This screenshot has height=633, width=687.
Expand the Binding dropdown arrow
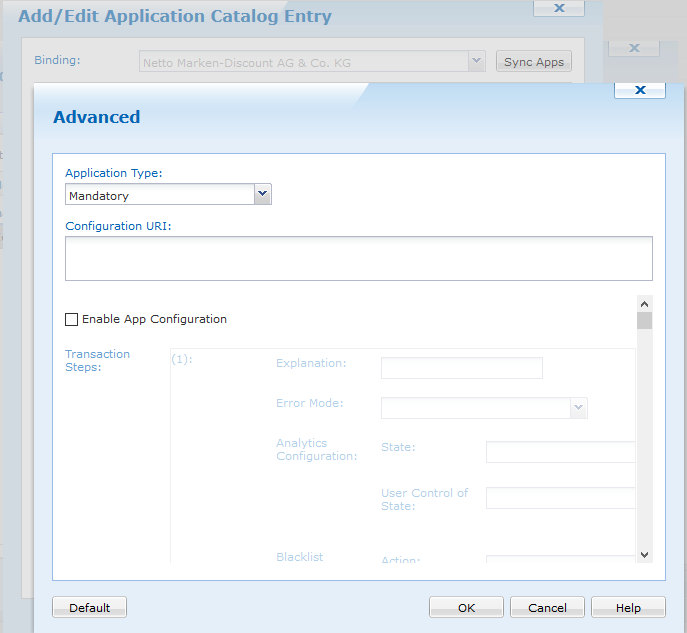(x=476, y=62)
